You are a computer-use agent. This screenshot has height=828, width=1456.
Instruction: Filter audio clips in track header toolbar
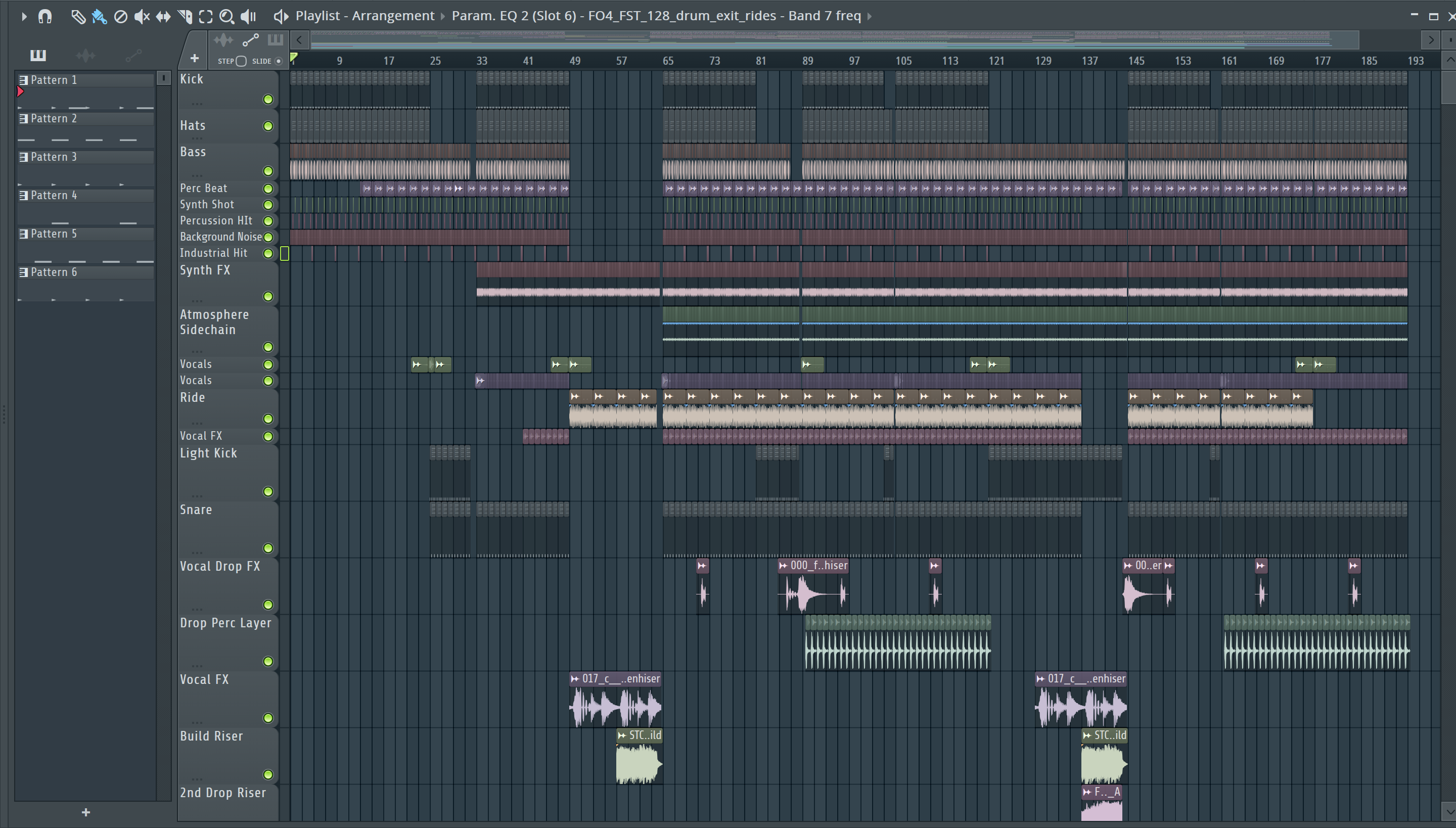click(x=223, y=40)
